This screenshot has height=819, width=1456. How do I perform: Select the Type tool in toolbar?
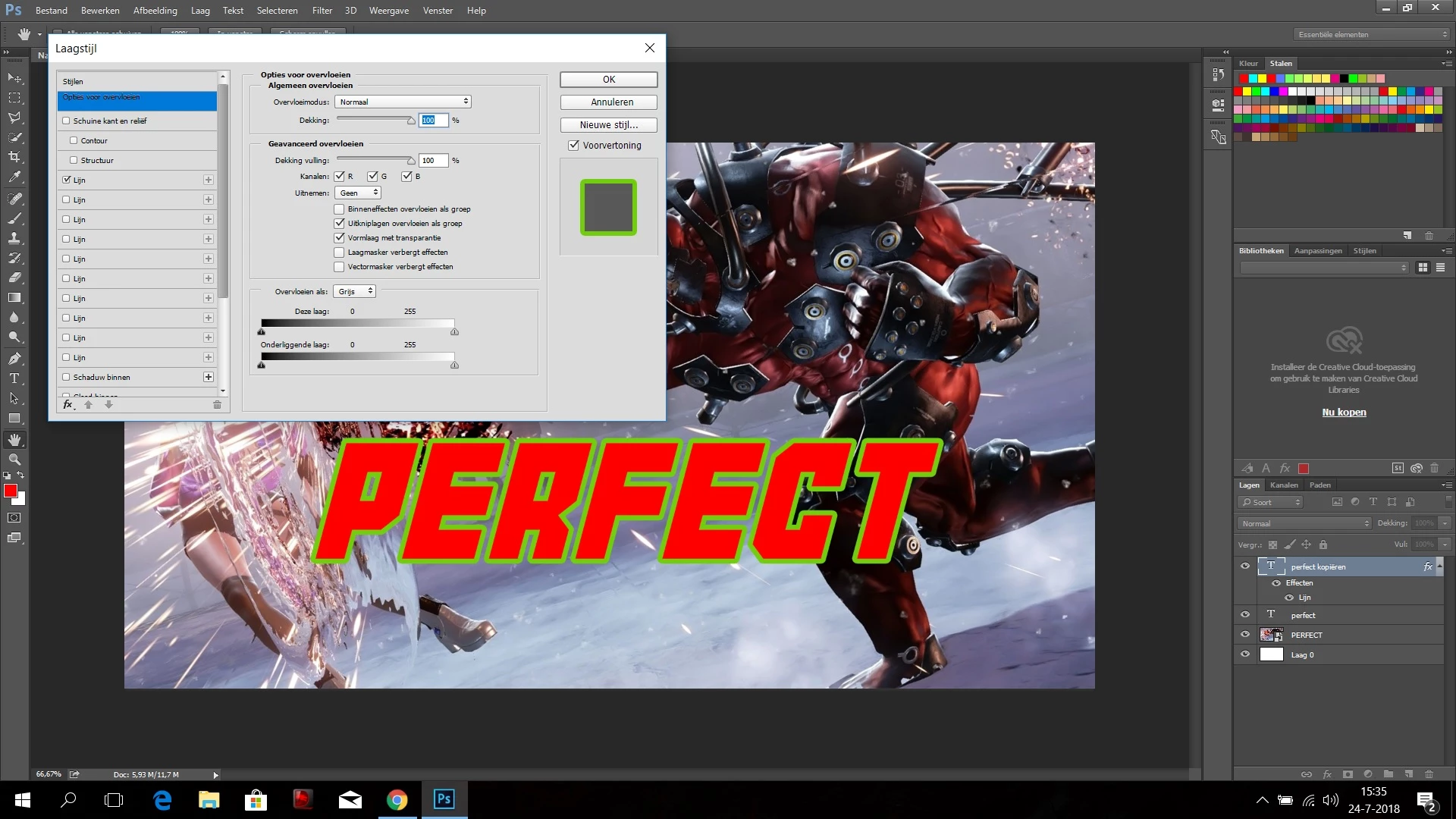pyautogui.click(x=14, y=378)
